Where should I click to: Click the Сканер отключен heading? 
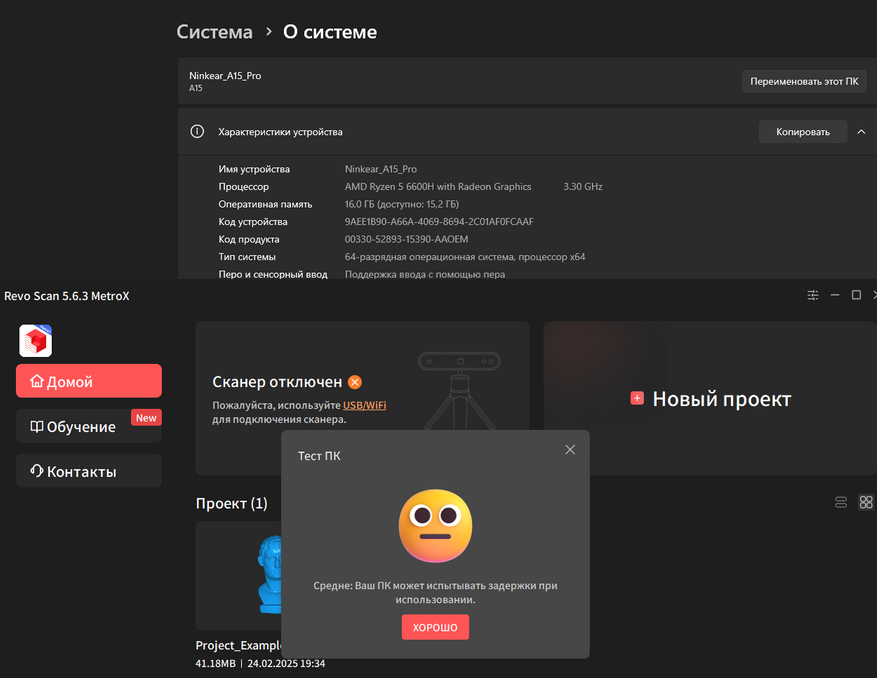click(x=277, y=382)
